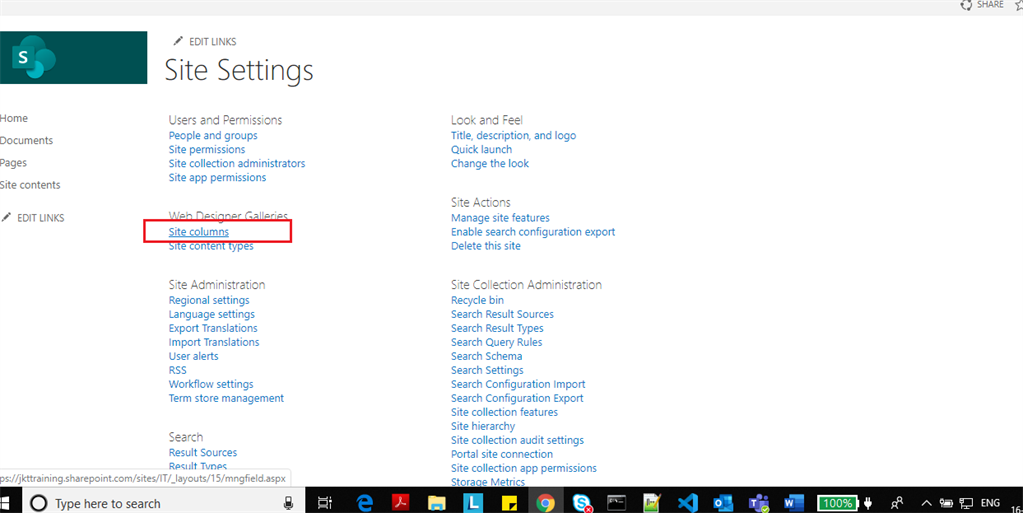Click EDIT LINKS above Site Settings title
The width and height of the screenshot is (1023, 513).
coord(213,41)
